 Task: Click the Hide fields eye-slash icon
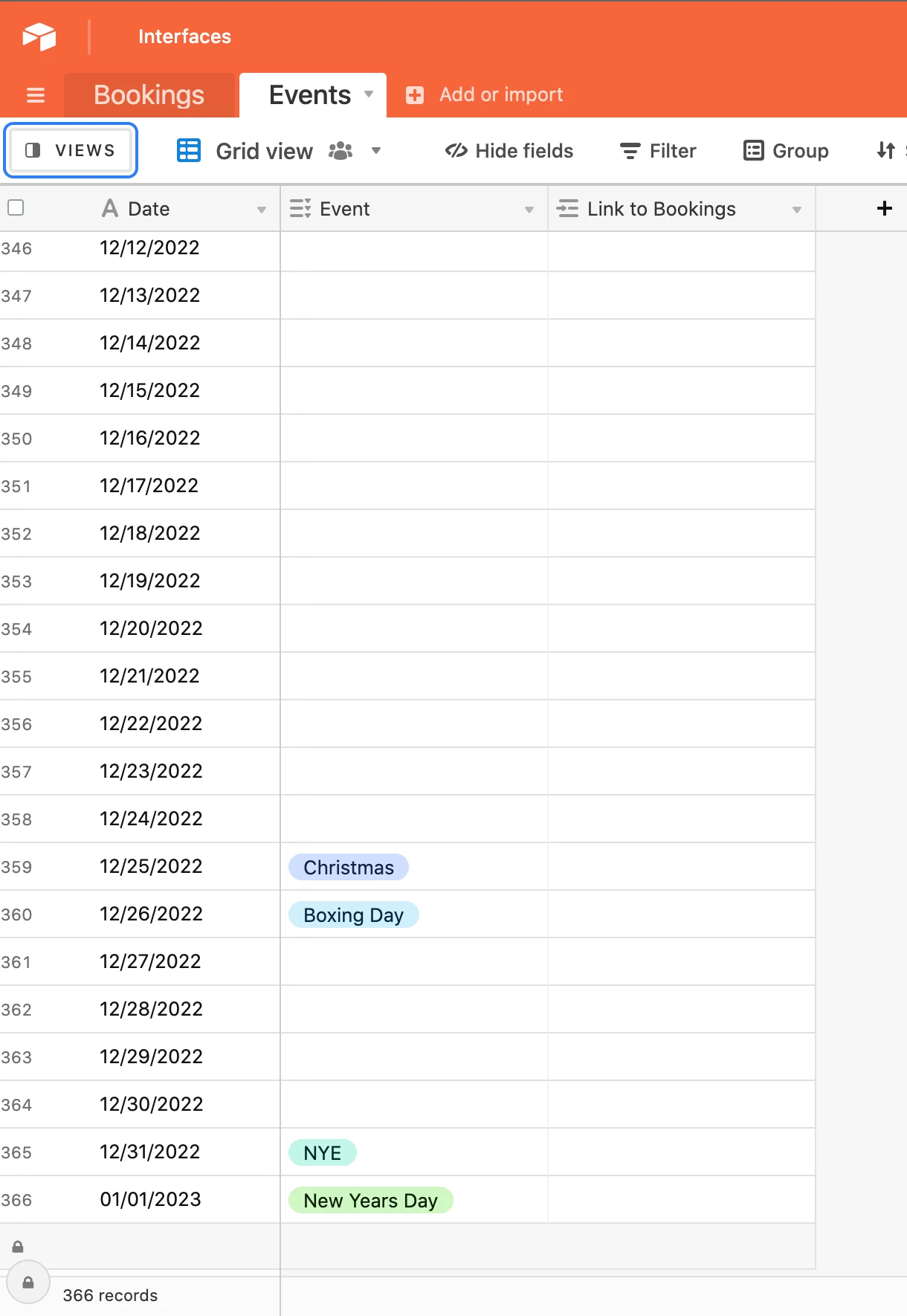coord(456,151)
